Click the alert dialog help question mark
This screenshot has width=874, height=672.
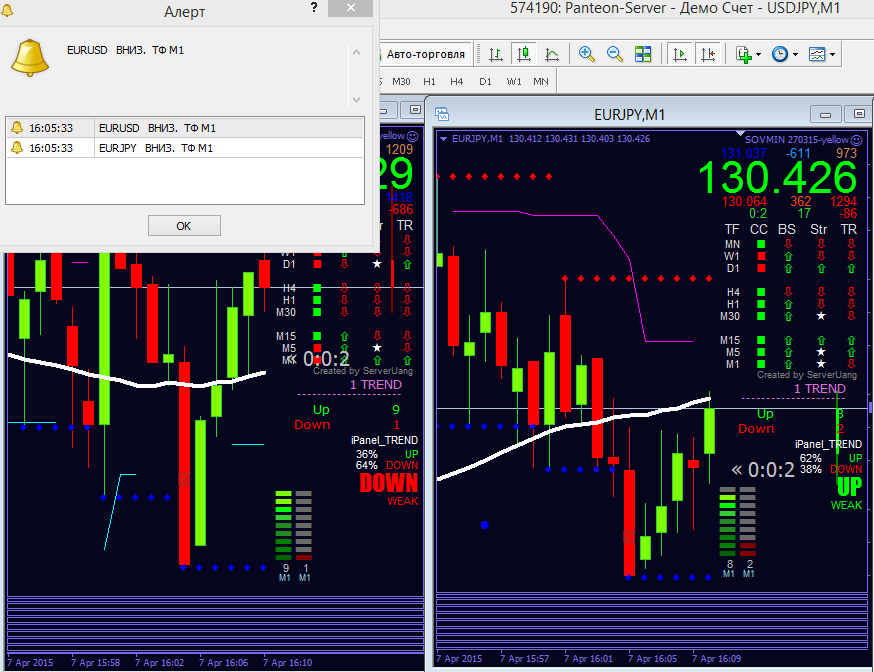point(314,8)
